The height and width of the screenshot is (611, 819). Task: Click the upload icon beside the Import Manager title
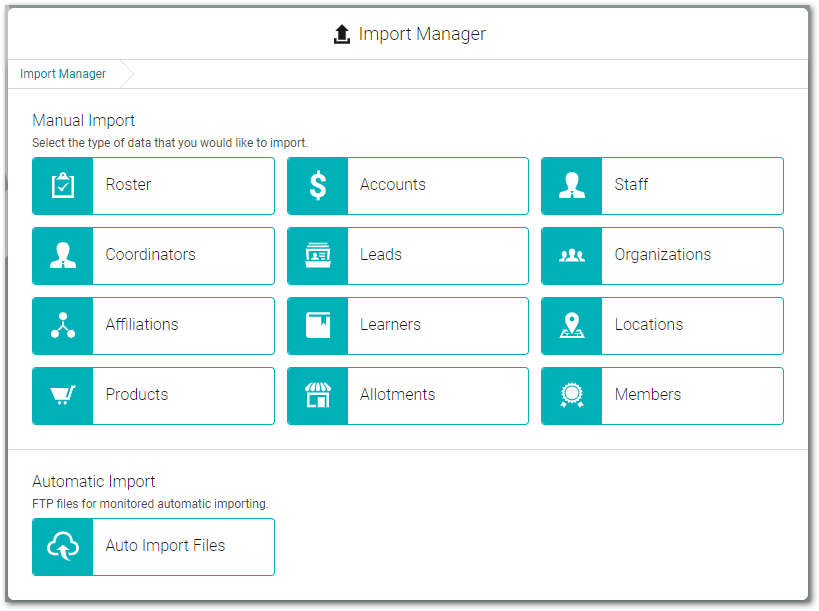point(342,34)
